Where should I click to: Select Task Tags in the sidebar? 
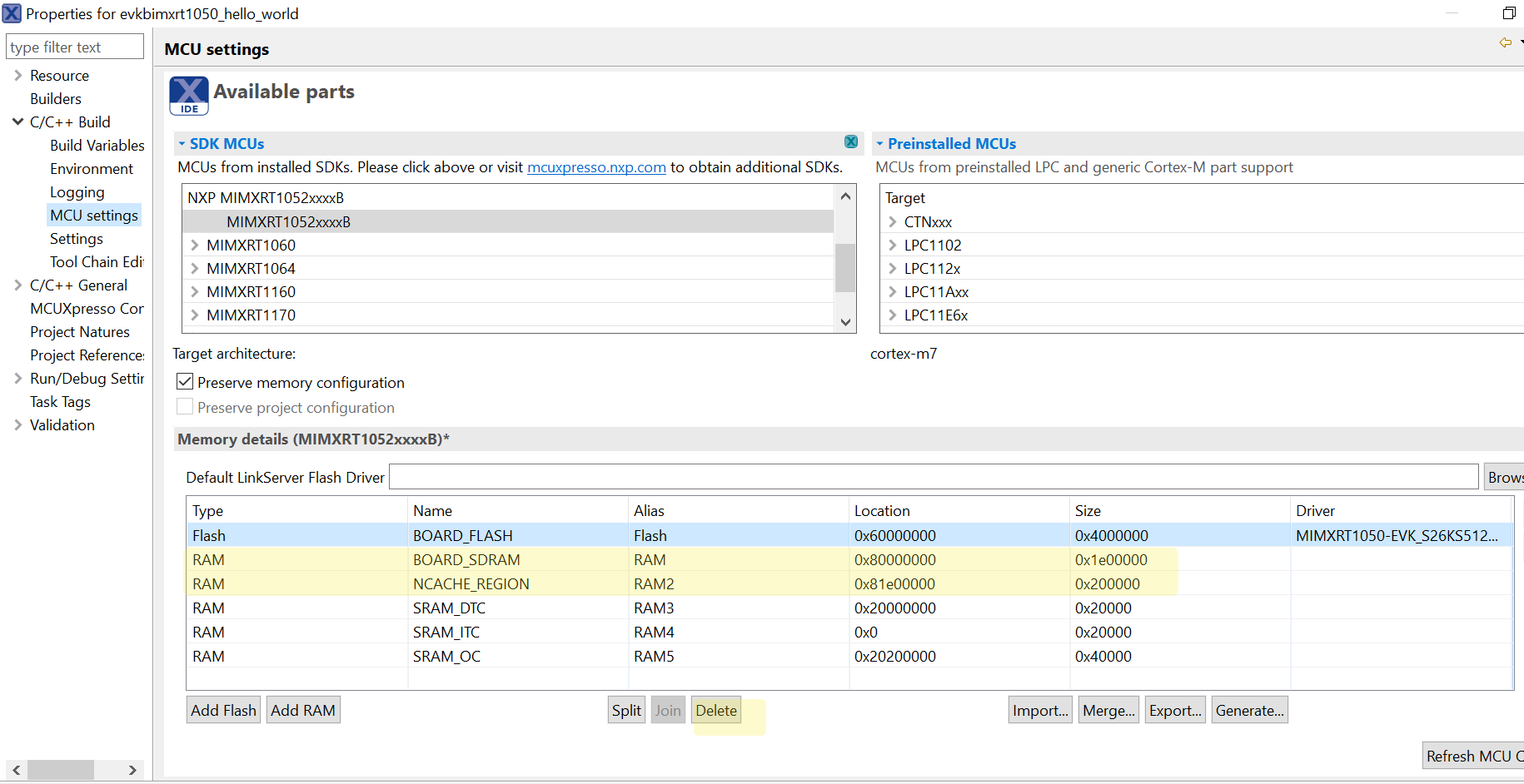[60, 401]
